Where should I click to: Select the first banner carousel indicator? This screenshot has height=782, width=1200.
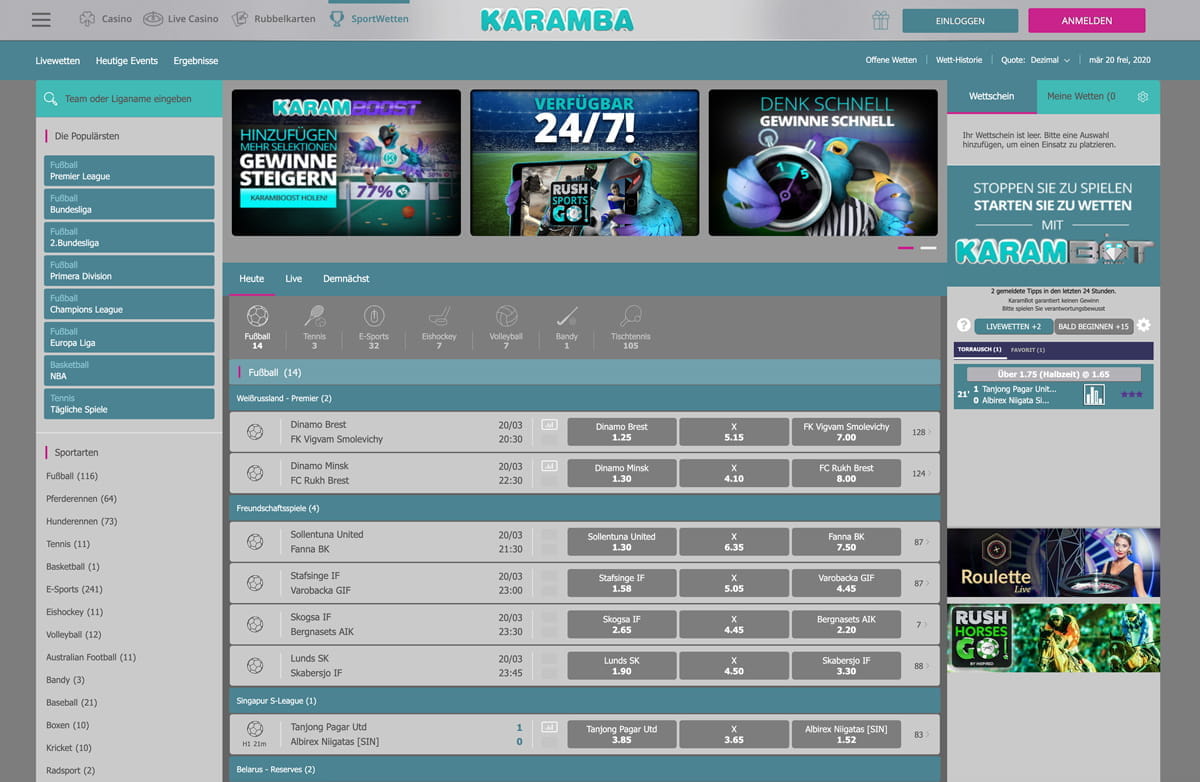pyautogui.click(x=906, y=247)
